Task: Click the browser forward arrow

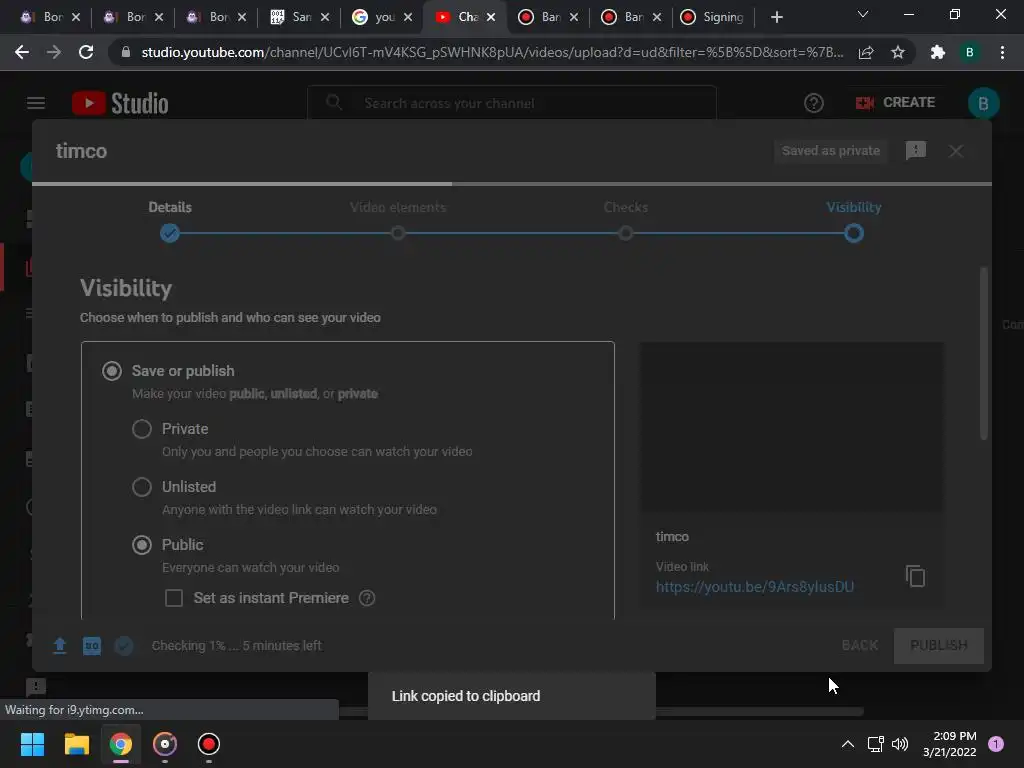Action: pos(54,52)
